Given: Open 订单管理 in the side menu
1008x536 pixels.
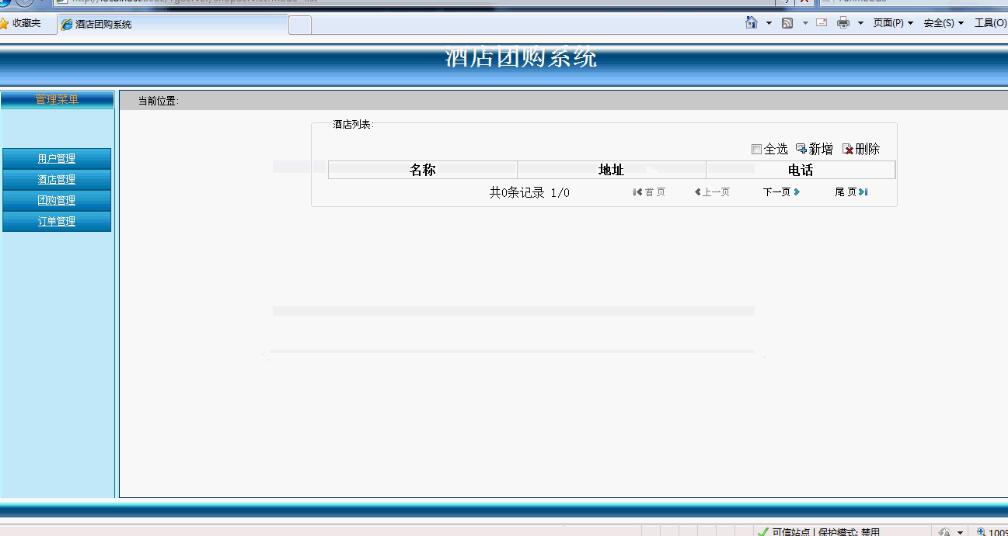Looking at the screenshot, I should (57, 221).
